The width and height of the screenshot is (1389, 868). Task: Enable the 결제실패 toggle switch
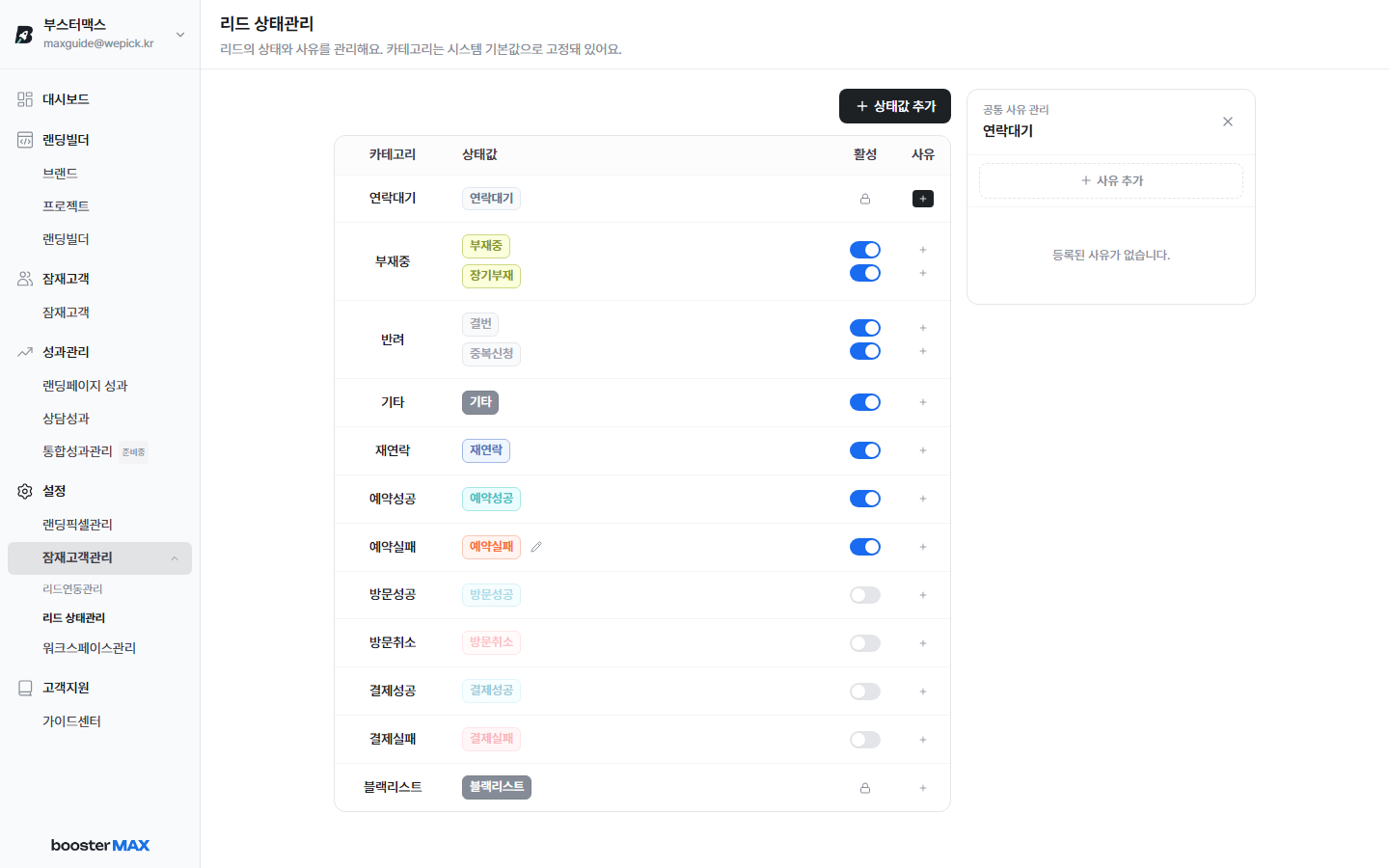865,740
